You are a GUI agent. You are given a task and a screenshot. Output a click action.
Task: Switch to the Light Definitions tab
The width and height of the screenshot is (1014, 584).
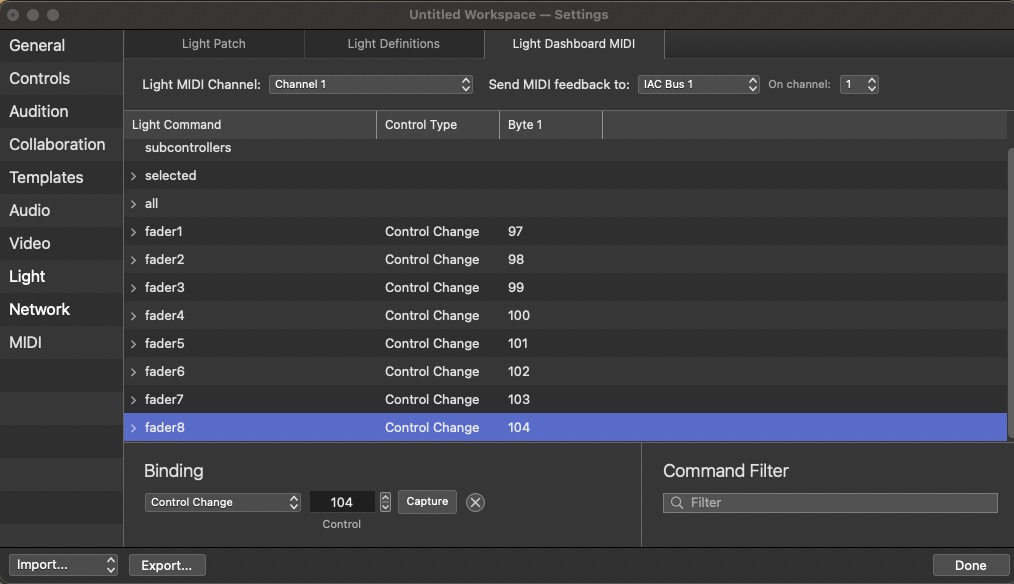pyautogui.click(x=393, y=44)
